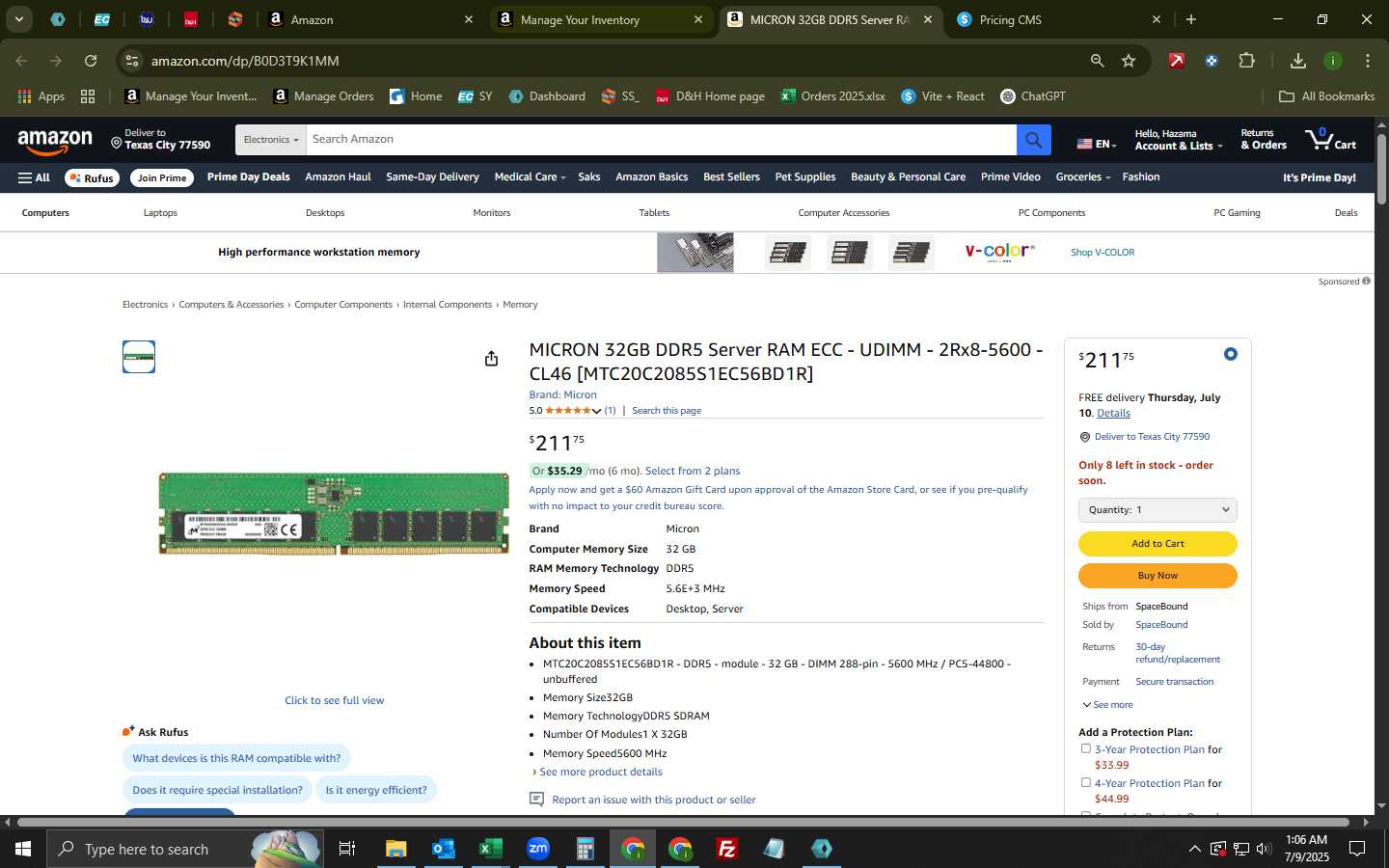Click the zoom magnifier icon in the address bar
The height and width of the screenshot is (868, 1389).
click(1097, 61)
